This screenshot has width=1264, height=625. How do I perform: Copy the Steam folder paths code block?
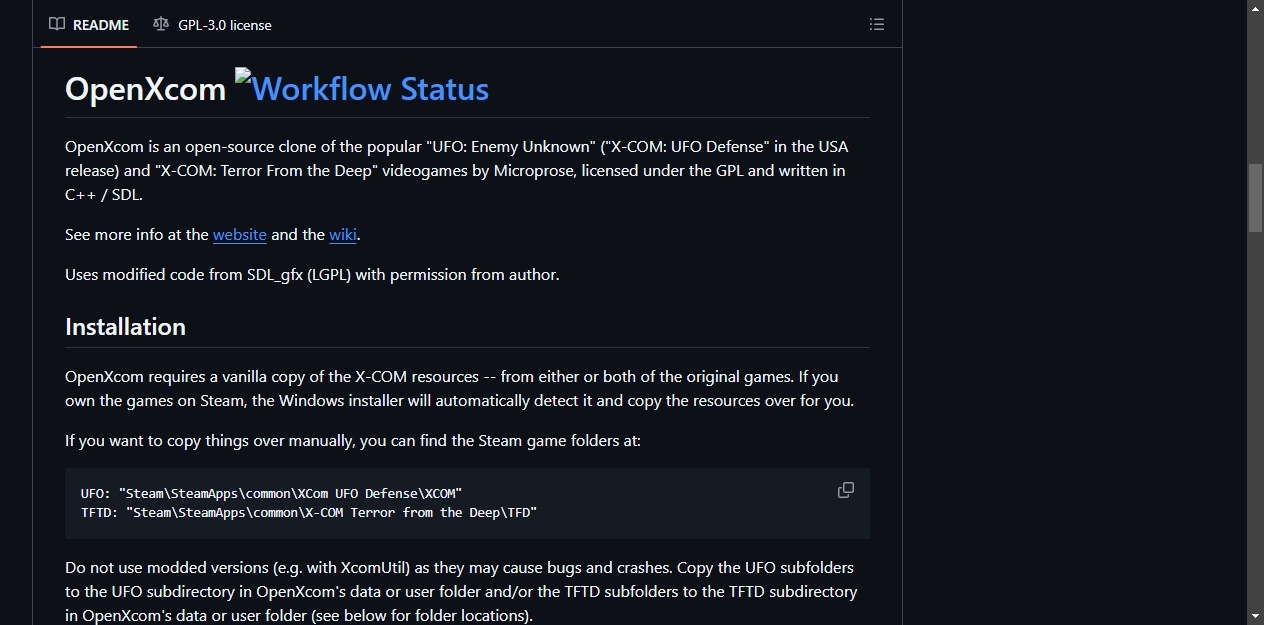846,490
